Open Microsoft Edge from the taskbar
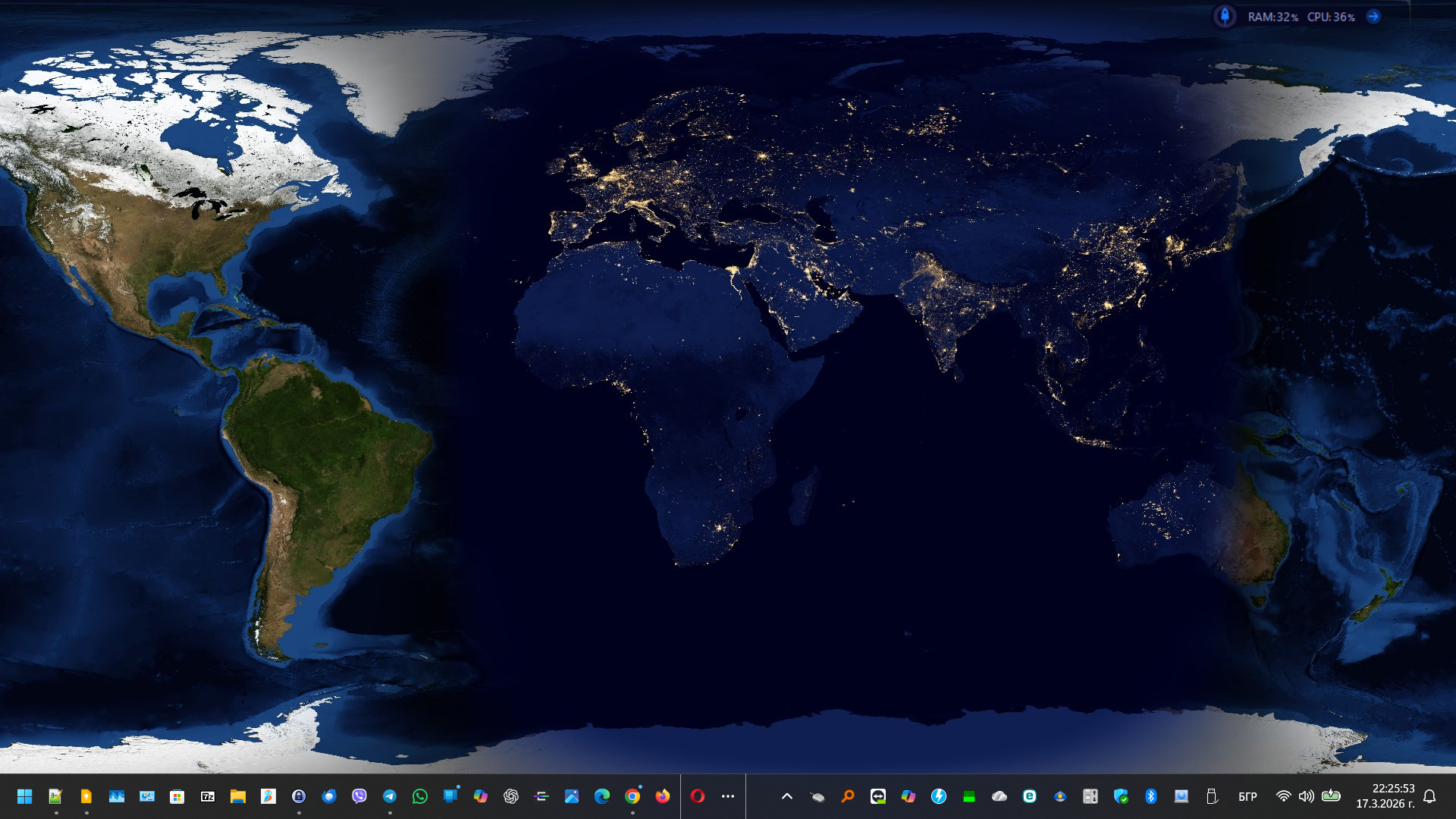 pyautogui.click(x=602, y=796)
